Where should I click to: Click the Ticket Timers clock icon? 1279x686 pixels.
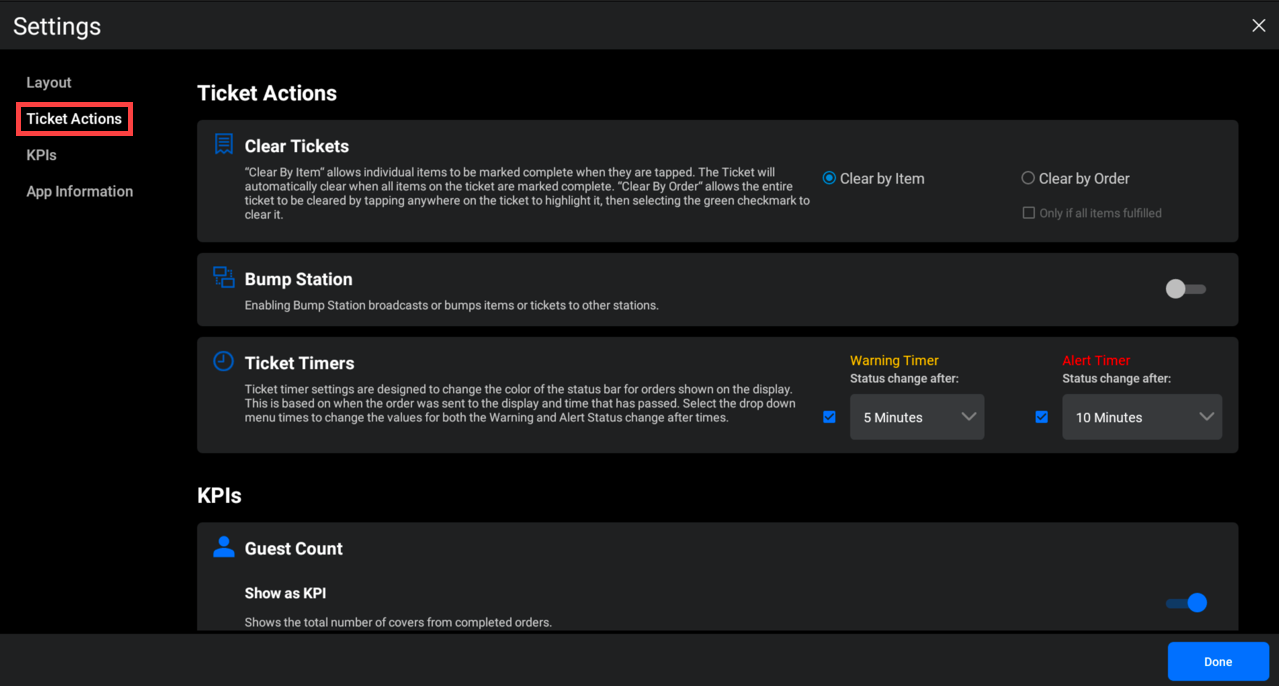tap(224, 361)
